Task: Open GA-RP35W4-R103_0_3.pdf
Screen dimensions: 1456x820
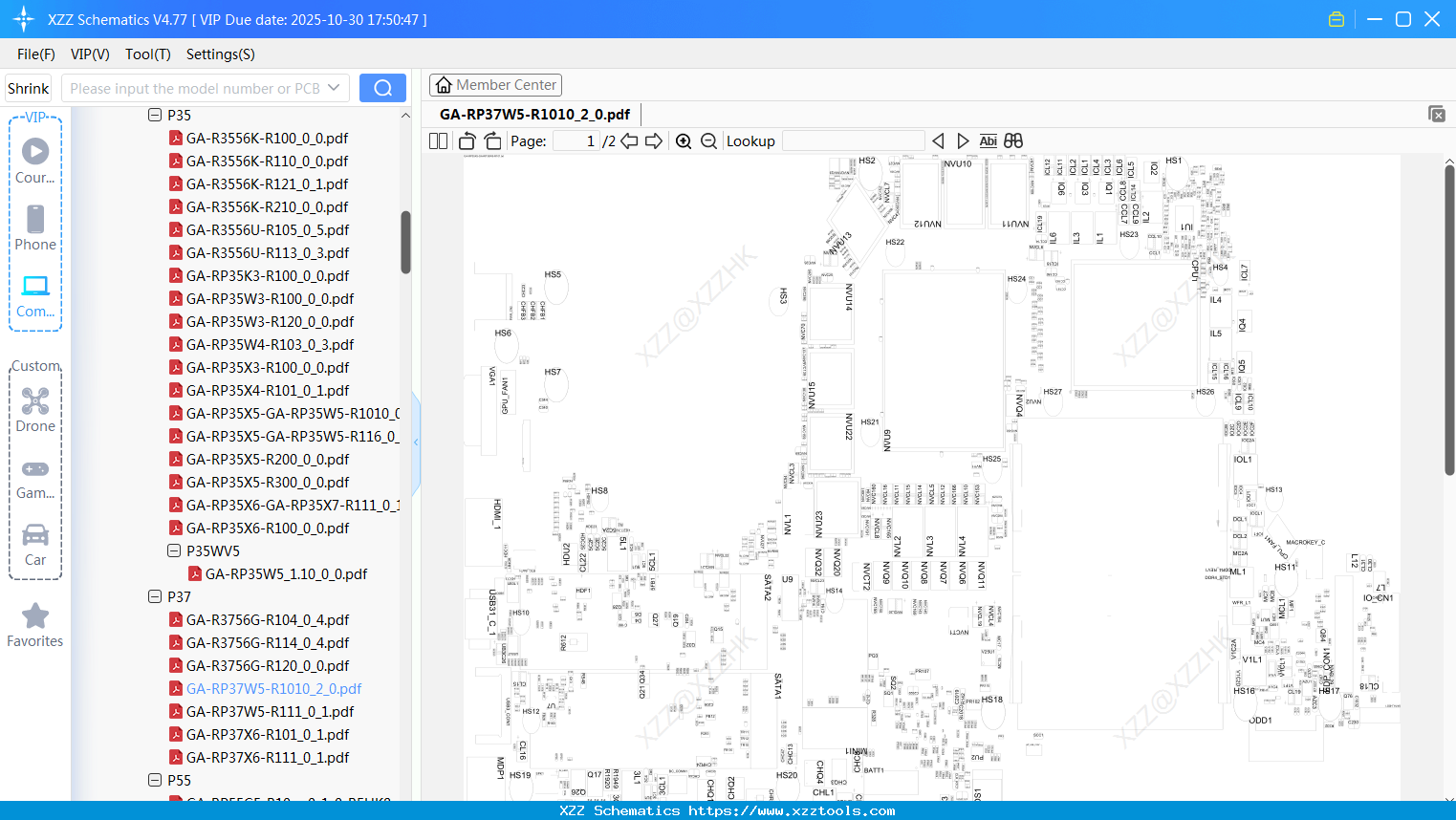Action: [x=270, y=344]
